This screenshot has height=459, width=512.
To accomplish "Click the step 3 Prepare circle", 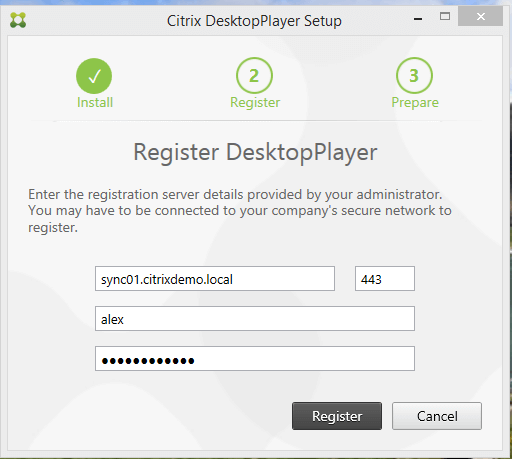I will pyautogui.click(x=414, y=76).
